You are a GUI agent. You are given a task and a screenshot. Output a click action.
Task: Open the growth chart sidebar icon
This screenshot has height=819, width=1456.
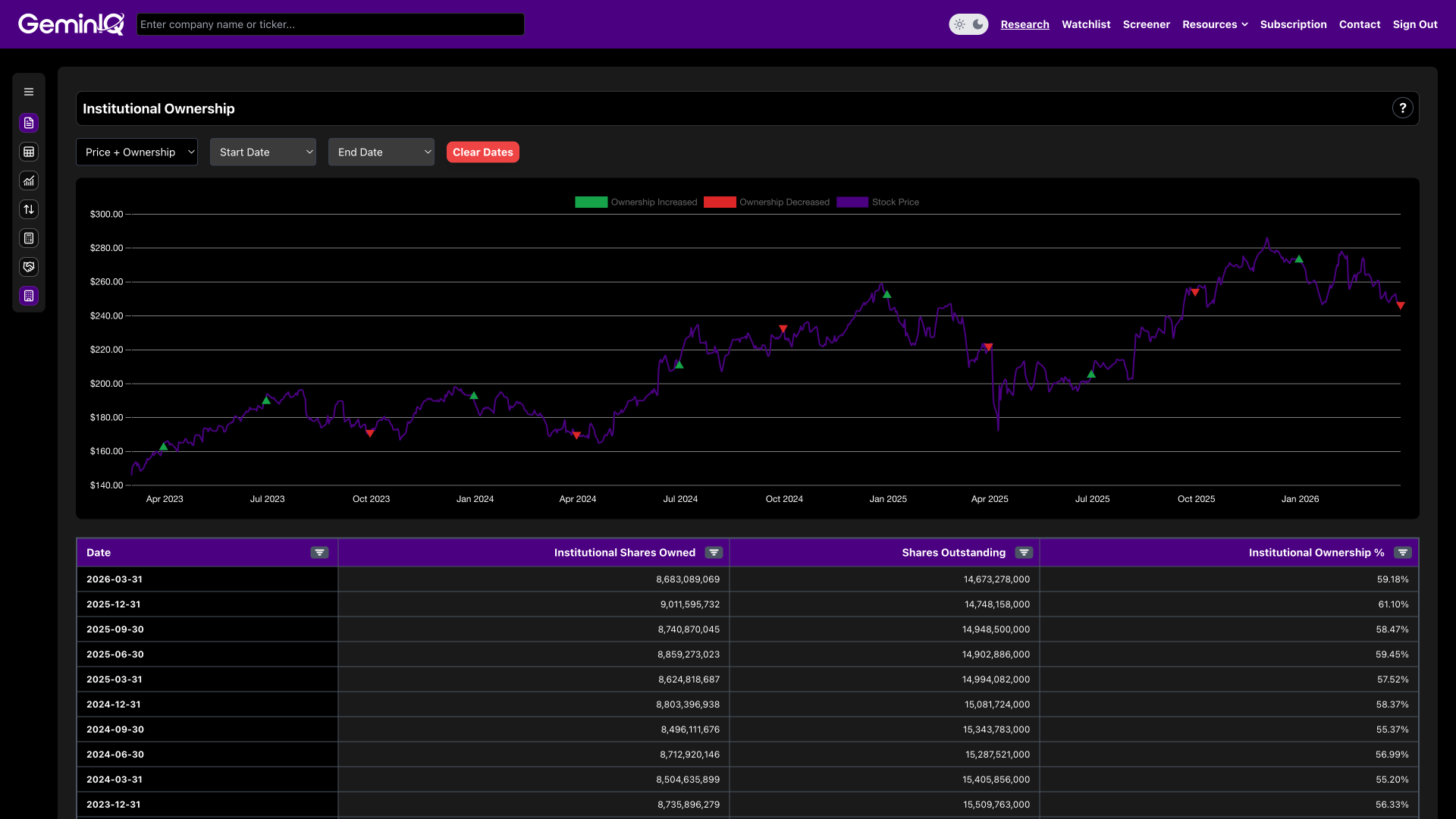click(29, 180)
